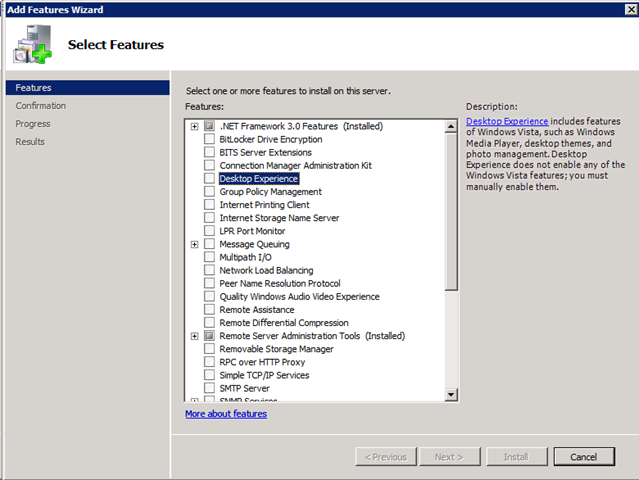Select the Confirmation step in sidebar

41,106
